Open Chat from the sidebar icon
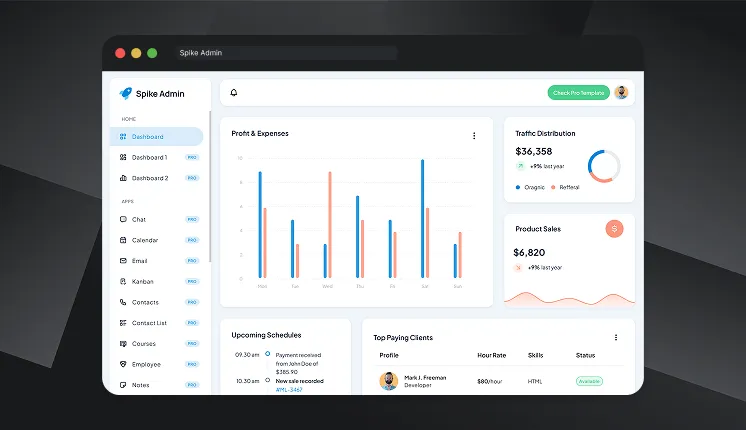Image resolution: width=746 pixels, height=430 pixels. [x=123, y=219]
